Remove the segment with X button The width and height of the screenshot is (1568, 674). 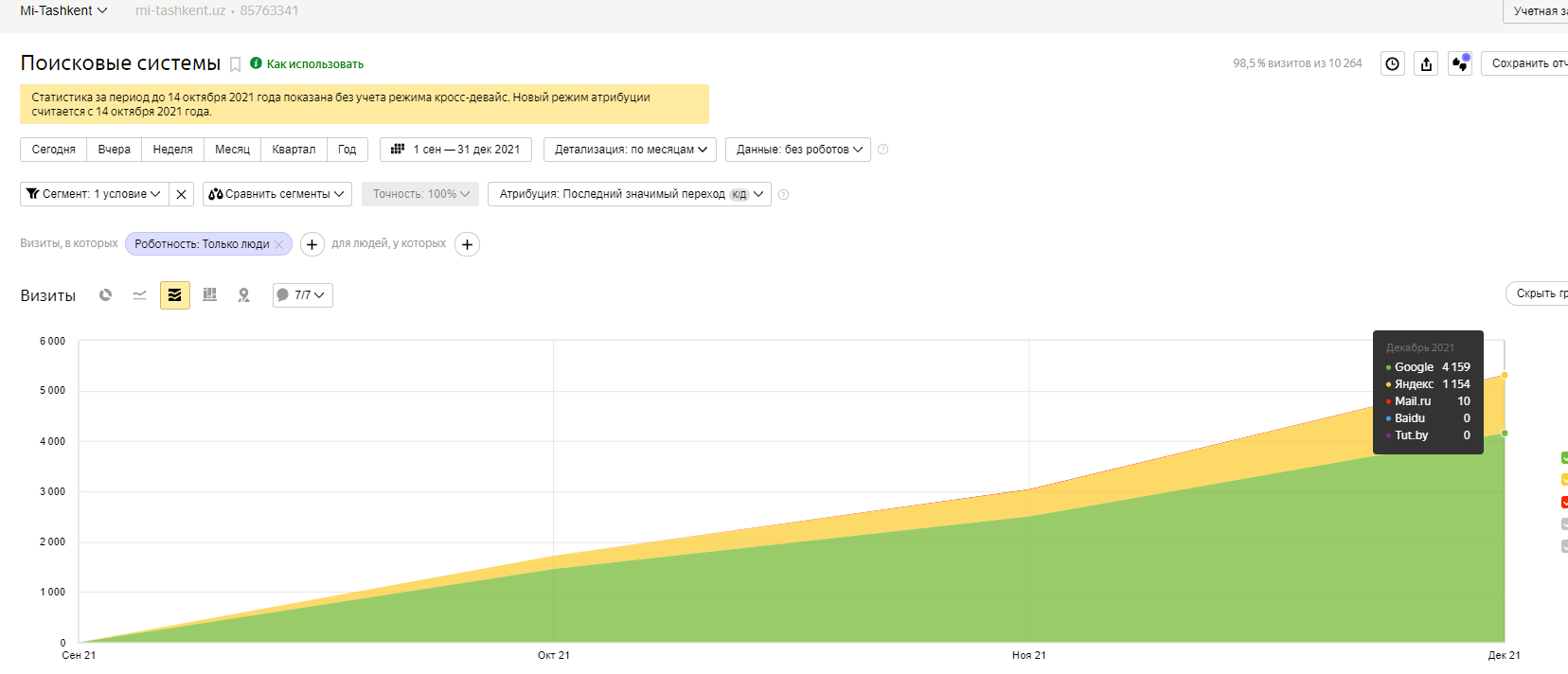(x=182, y=194)
